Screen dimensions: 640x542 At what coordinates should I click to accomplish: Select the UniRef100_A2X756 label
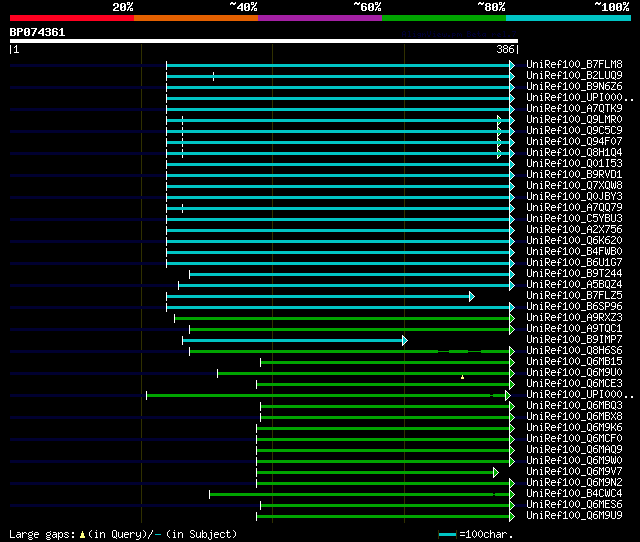[574, 230]
